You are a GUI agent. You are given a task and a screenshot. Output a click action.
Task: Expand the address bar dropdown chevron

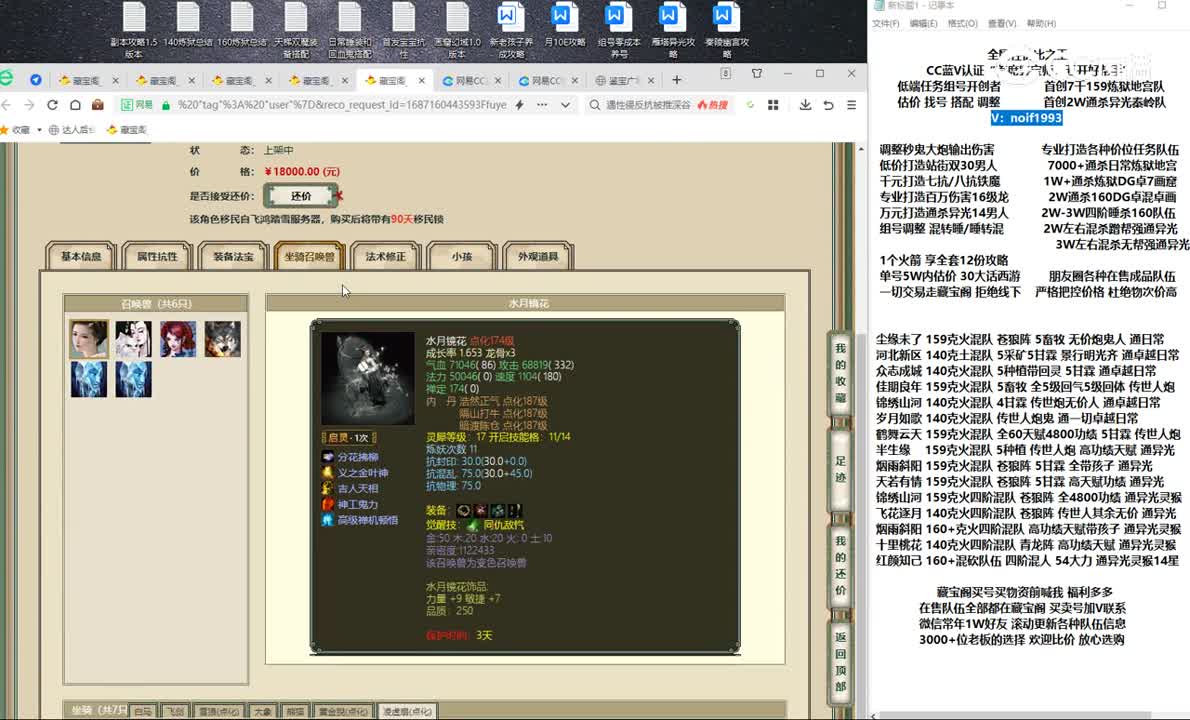[565, 105]
